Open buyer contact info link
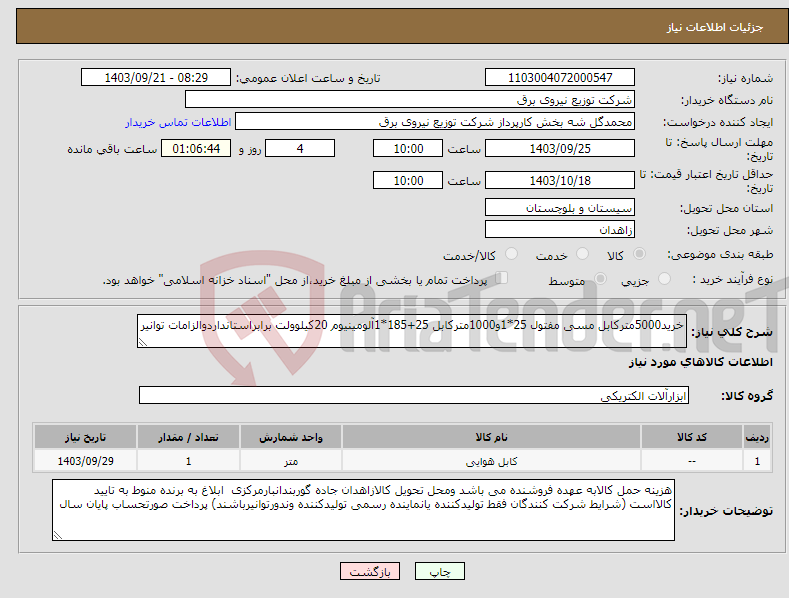Screen dimensions: 789x598 178,122
